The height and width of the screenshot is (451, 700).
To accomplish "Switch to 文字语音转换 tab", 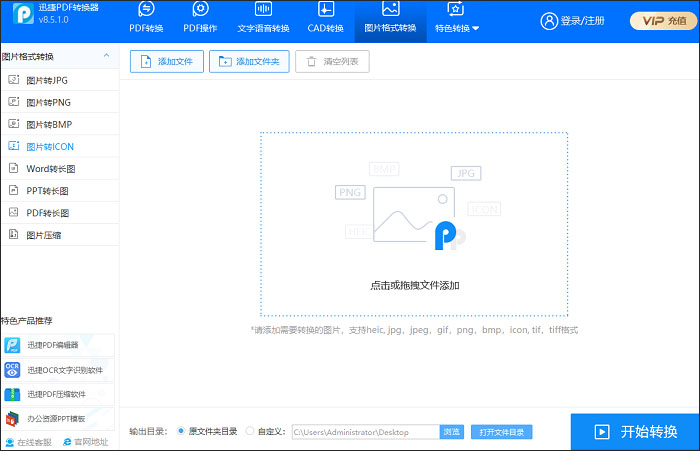I will pyautogui.click(x=263, y=18).
